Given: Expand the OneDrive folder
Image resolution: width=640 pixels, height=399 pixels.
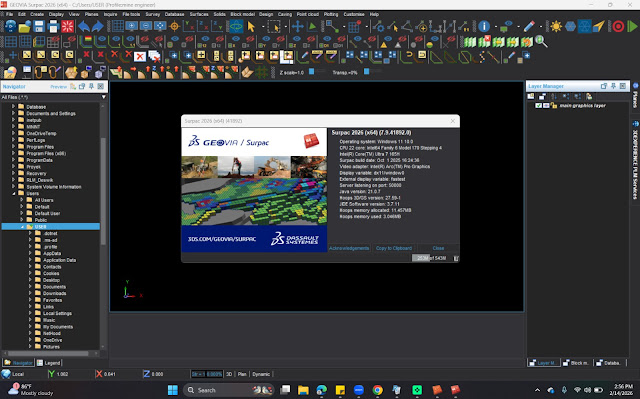Looking at the screenshot, I should (x=30, y=340).
